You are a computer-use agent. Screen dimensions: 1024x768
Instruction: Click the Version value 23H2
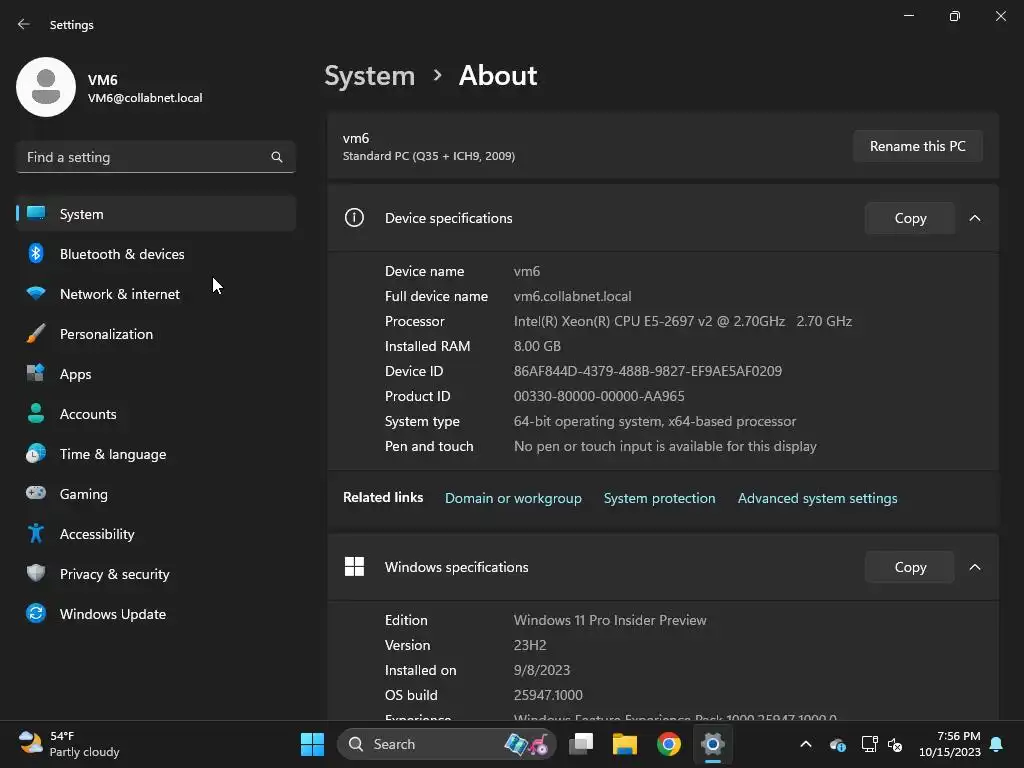(530, 645)
